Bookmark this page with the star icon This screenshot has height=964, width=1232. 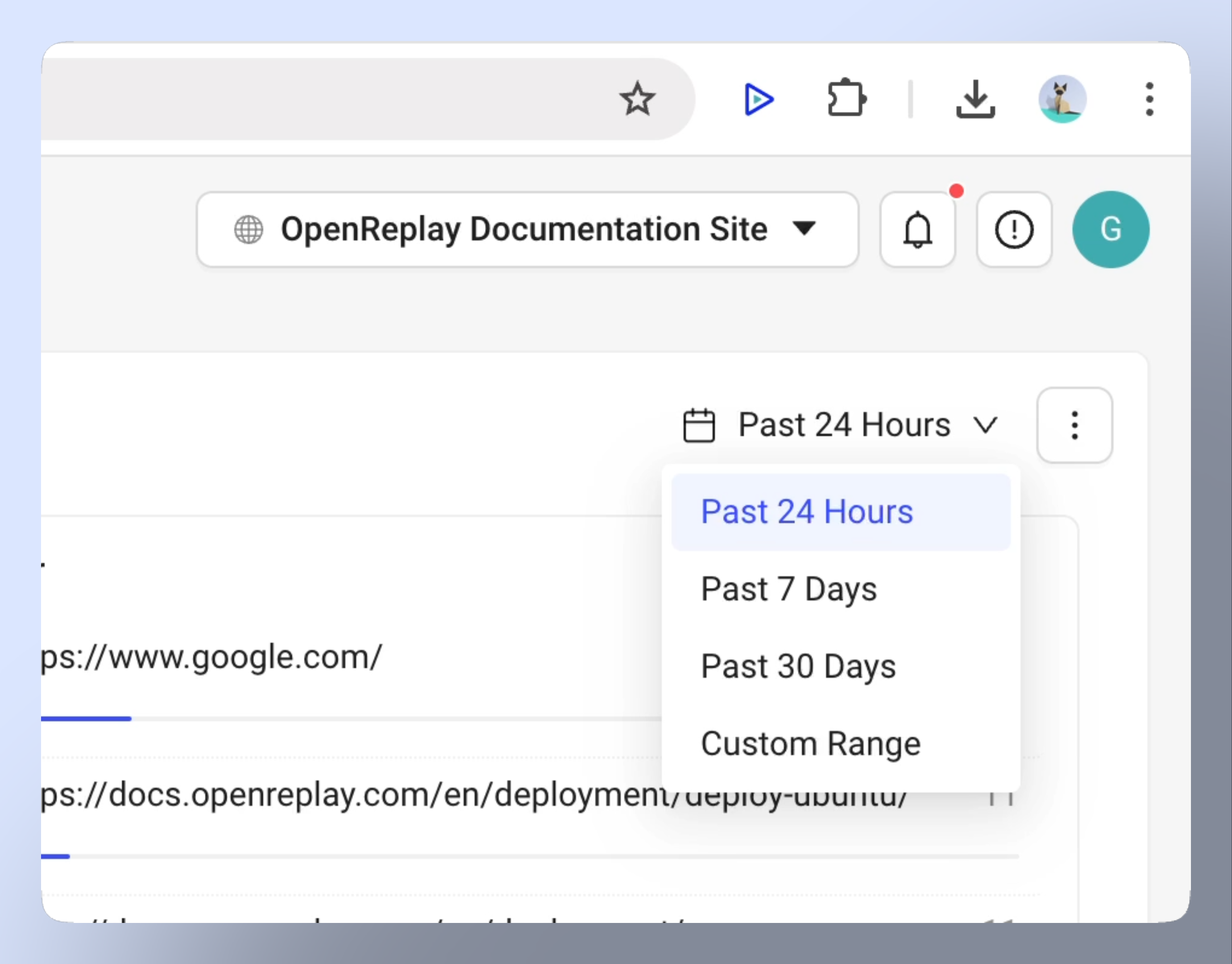(x=637, y=100)
